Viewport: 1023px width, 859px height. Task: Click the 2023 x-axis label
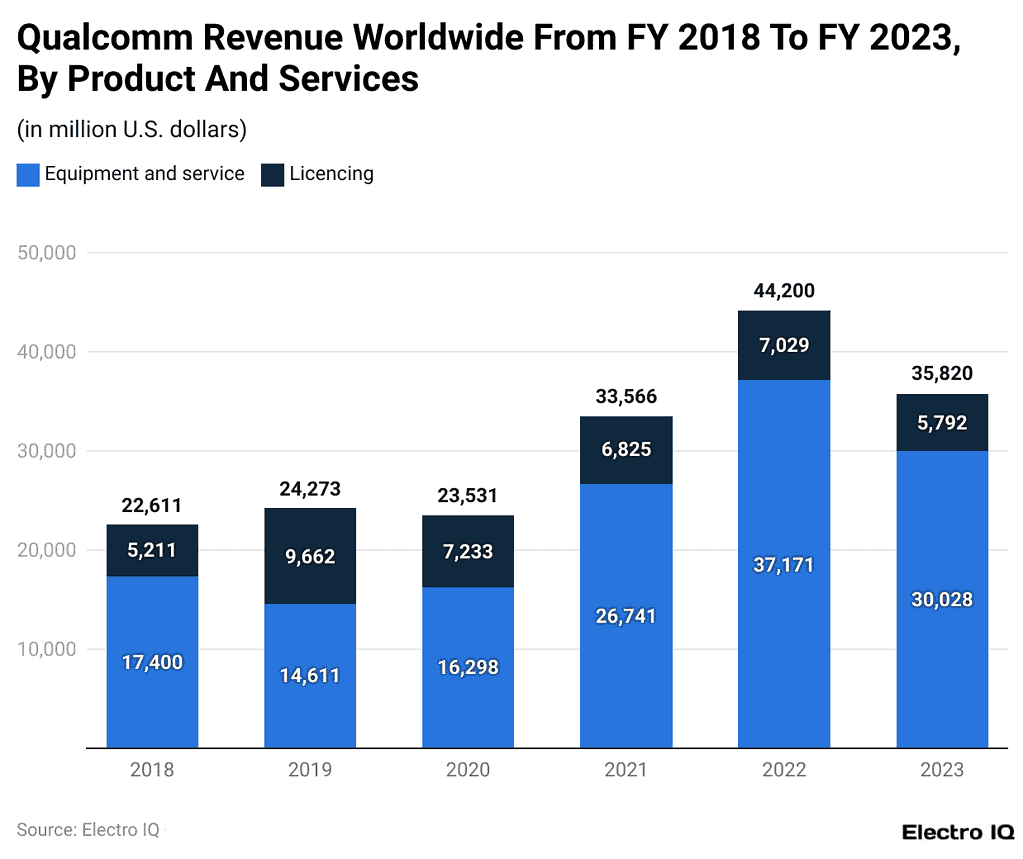[x=942, y=770]
